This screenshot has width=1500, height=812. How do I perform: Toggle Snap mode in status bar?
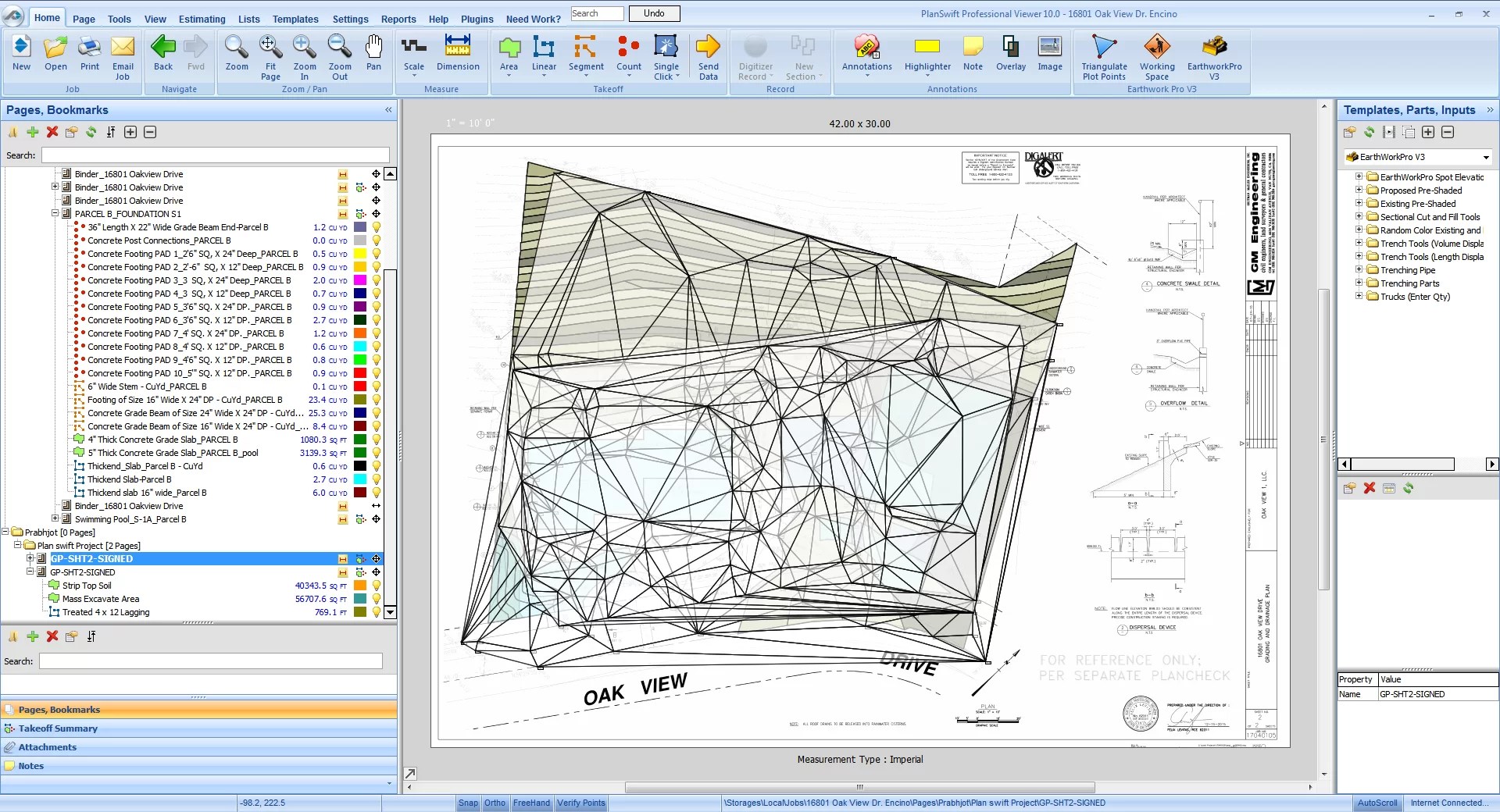[468, 803]
